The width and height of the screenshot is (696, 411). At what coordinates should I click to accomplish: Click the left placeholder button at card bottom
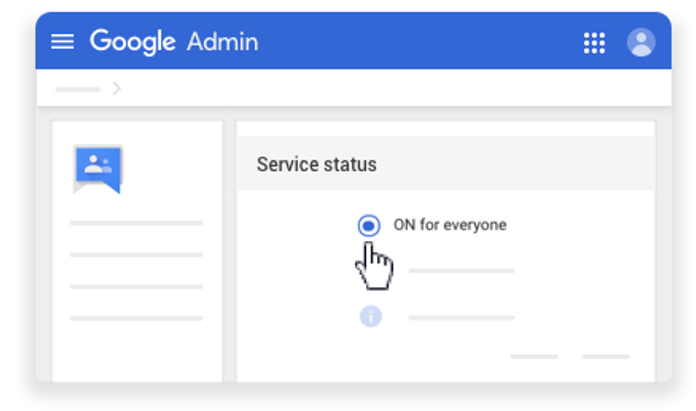(534, 357)
